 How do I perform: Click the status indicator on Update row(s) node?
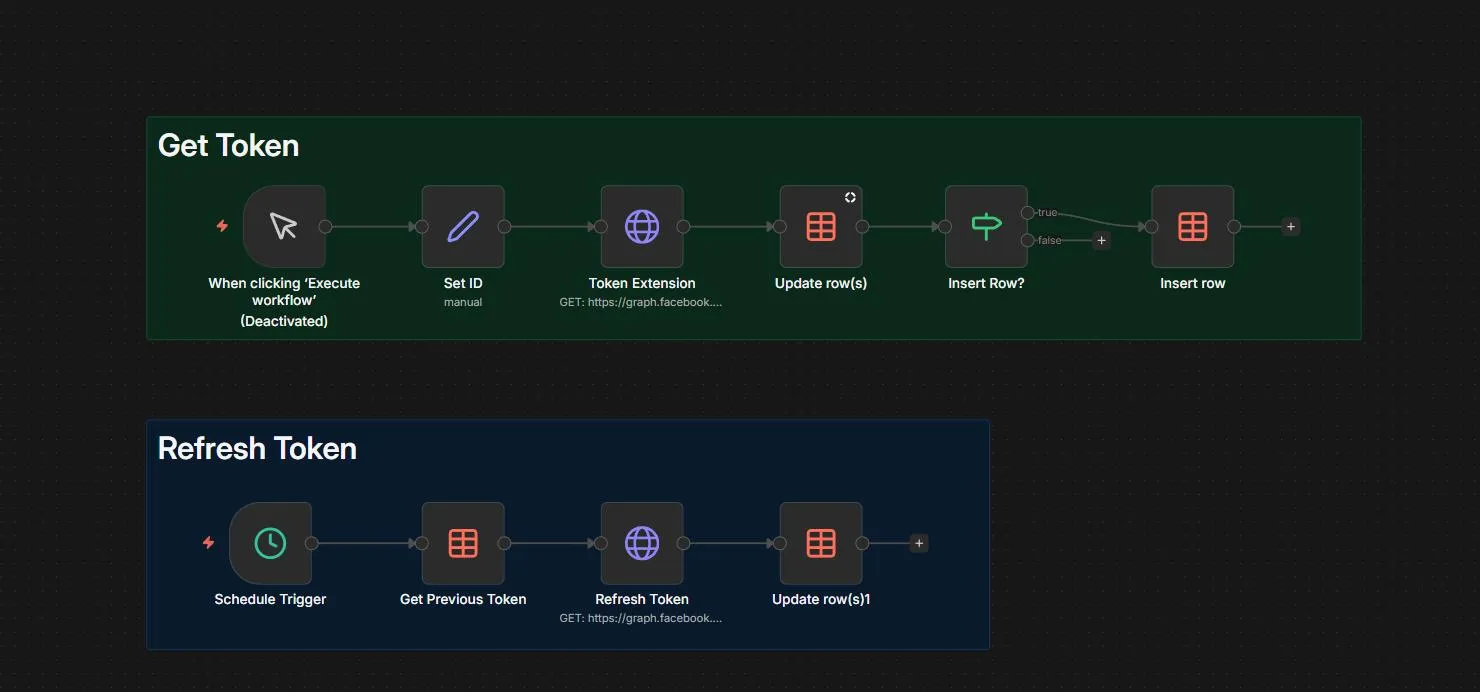[850, 198]
